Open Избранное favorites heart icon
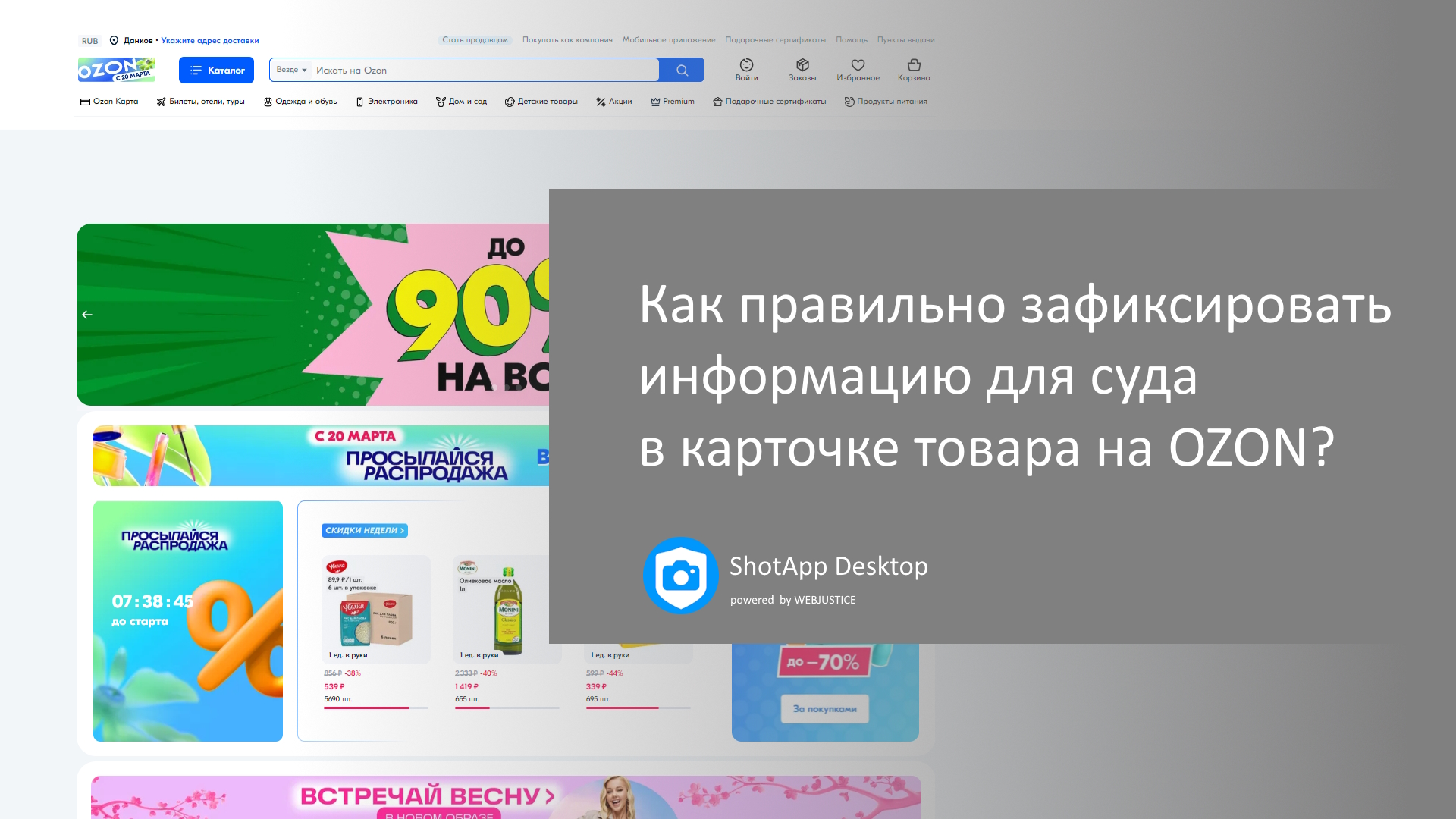1456x819 pixels. coord(858,66)
